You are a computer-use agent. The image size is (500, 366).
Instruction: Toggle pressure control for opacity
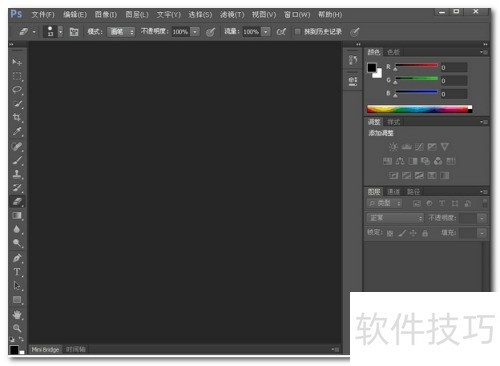(210, 32)
